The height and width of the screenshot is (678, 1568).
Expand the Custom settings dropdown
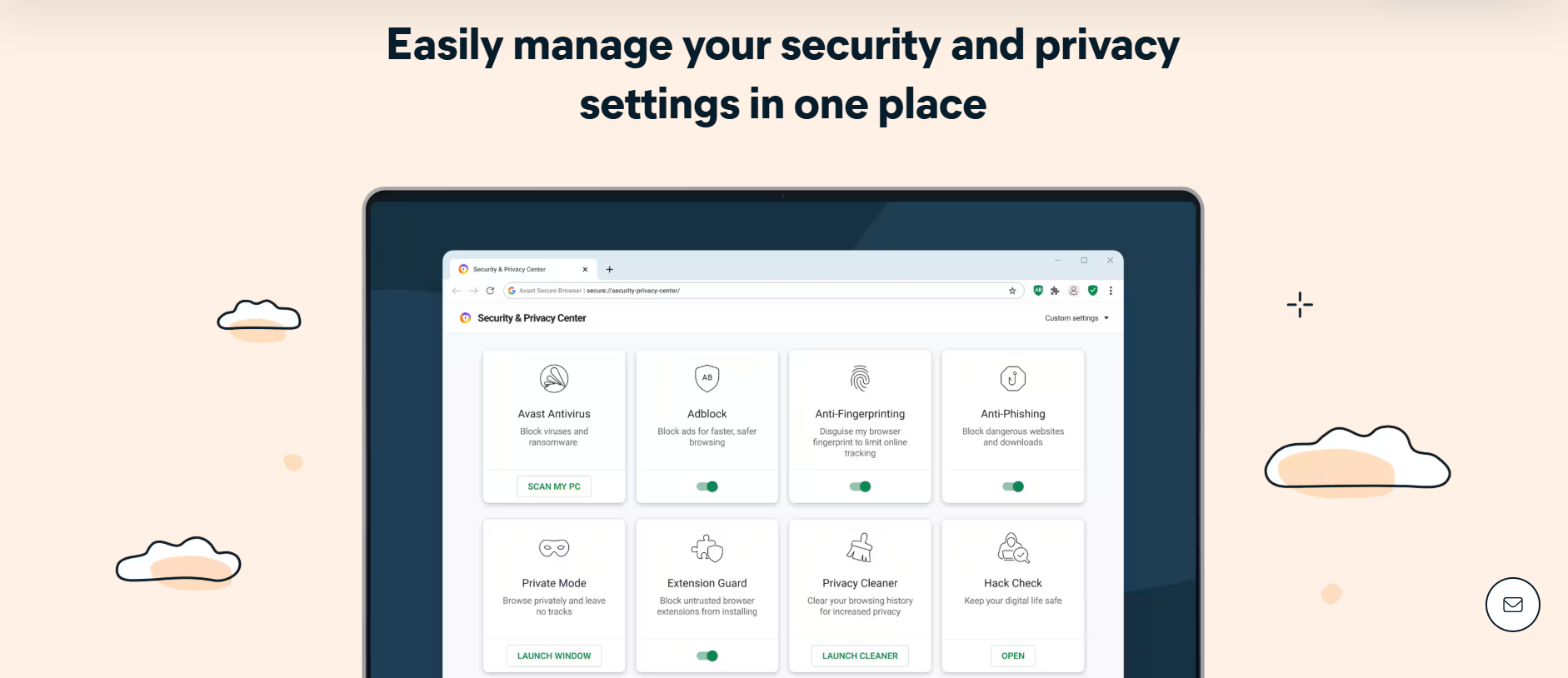coord(1076,318)
